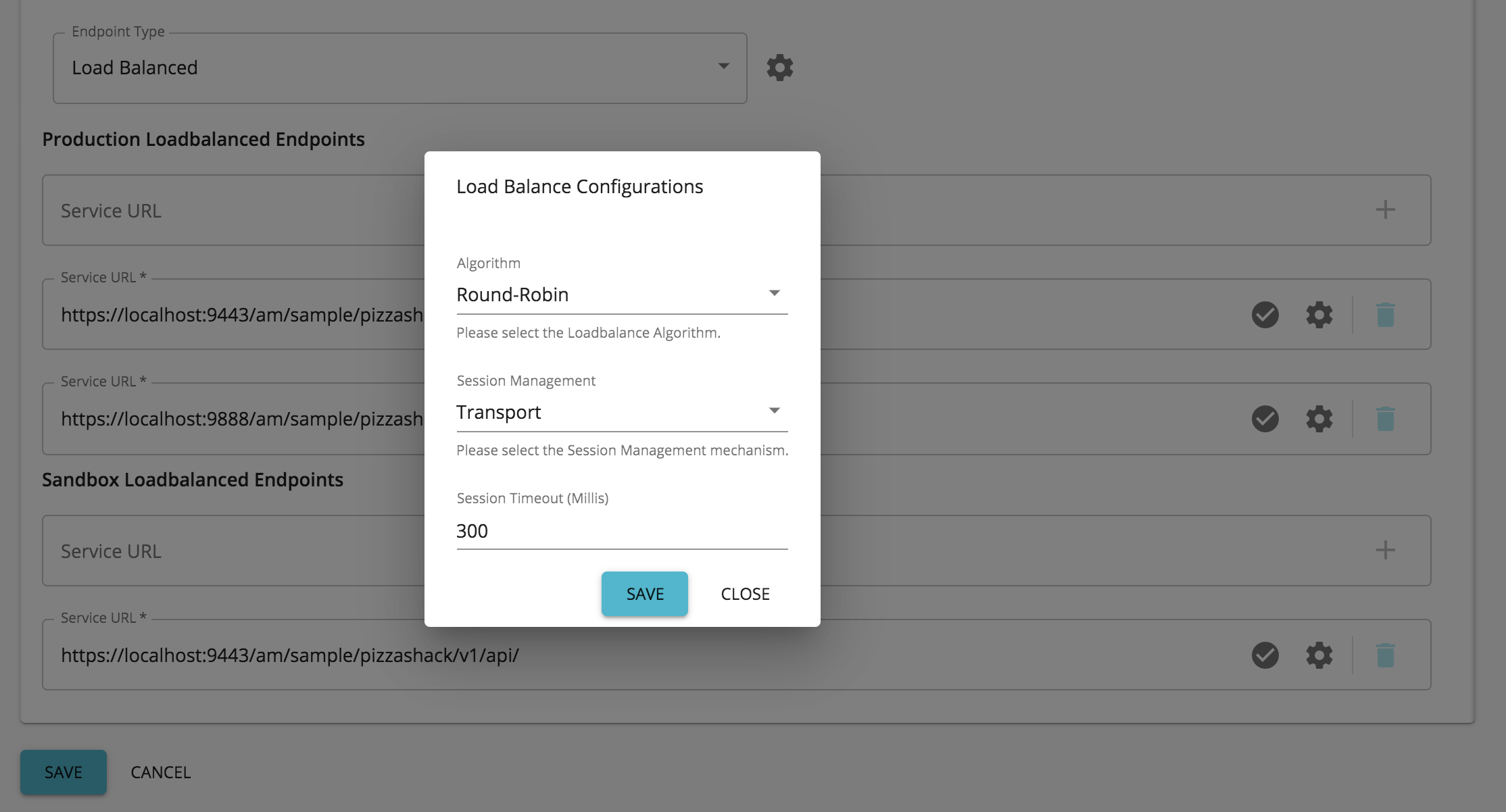Test the sandbox pizzashack endpoint connectivity
Viewport: 1506px width, 812px height.
(x=1265, y=654)
